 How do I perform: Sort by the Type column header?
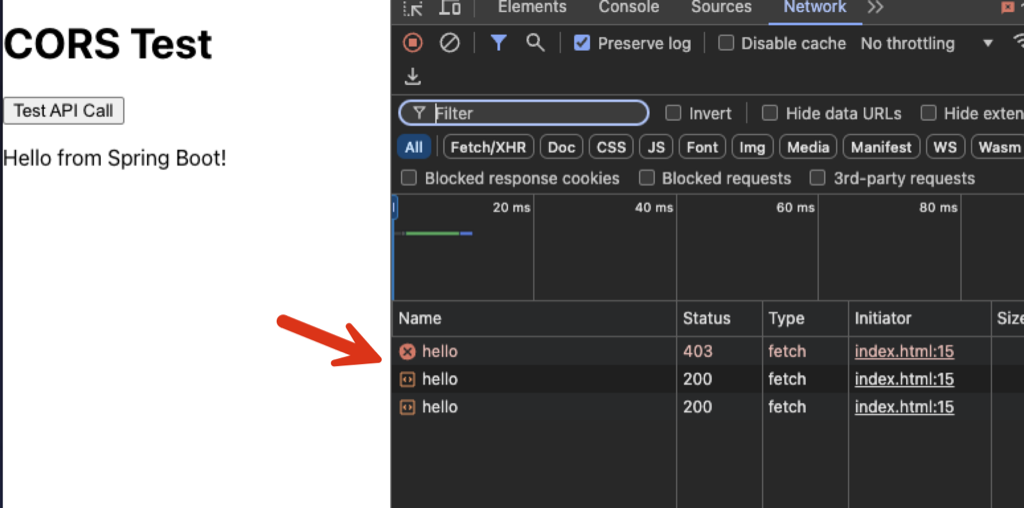[x=805, y=319]
